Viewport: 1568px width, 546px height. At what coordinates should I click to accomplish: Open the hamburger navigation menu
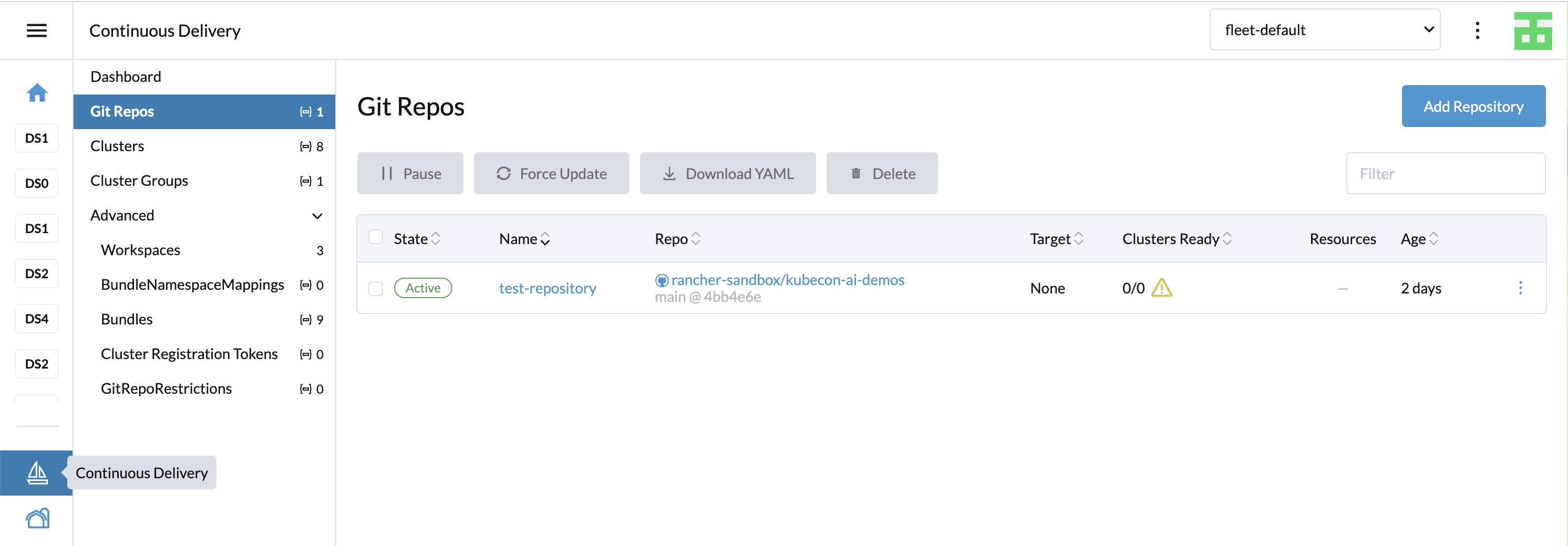[37, 30]
